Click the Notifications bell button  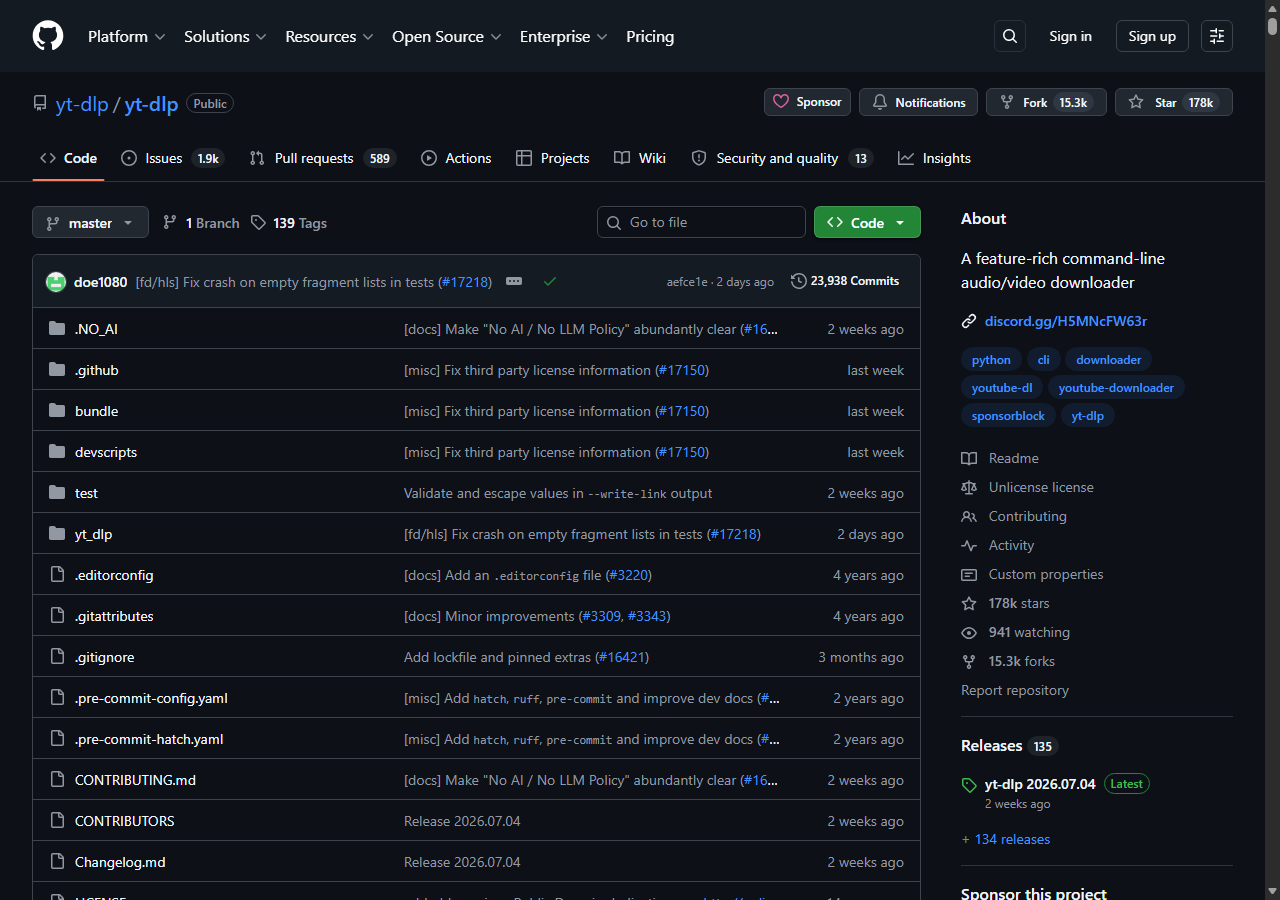[x=919, y=102]
